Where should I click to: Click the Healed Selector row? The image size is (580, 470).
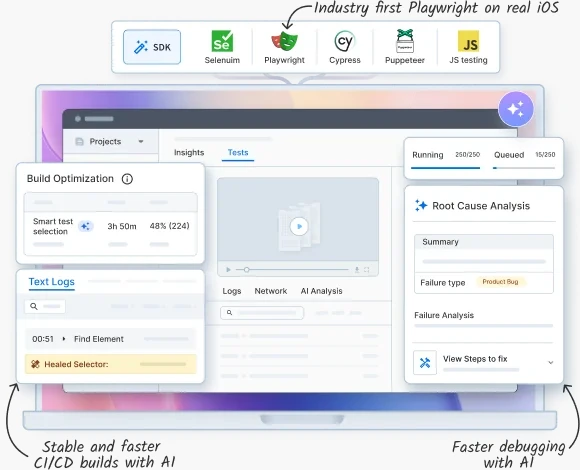[111, 364]
